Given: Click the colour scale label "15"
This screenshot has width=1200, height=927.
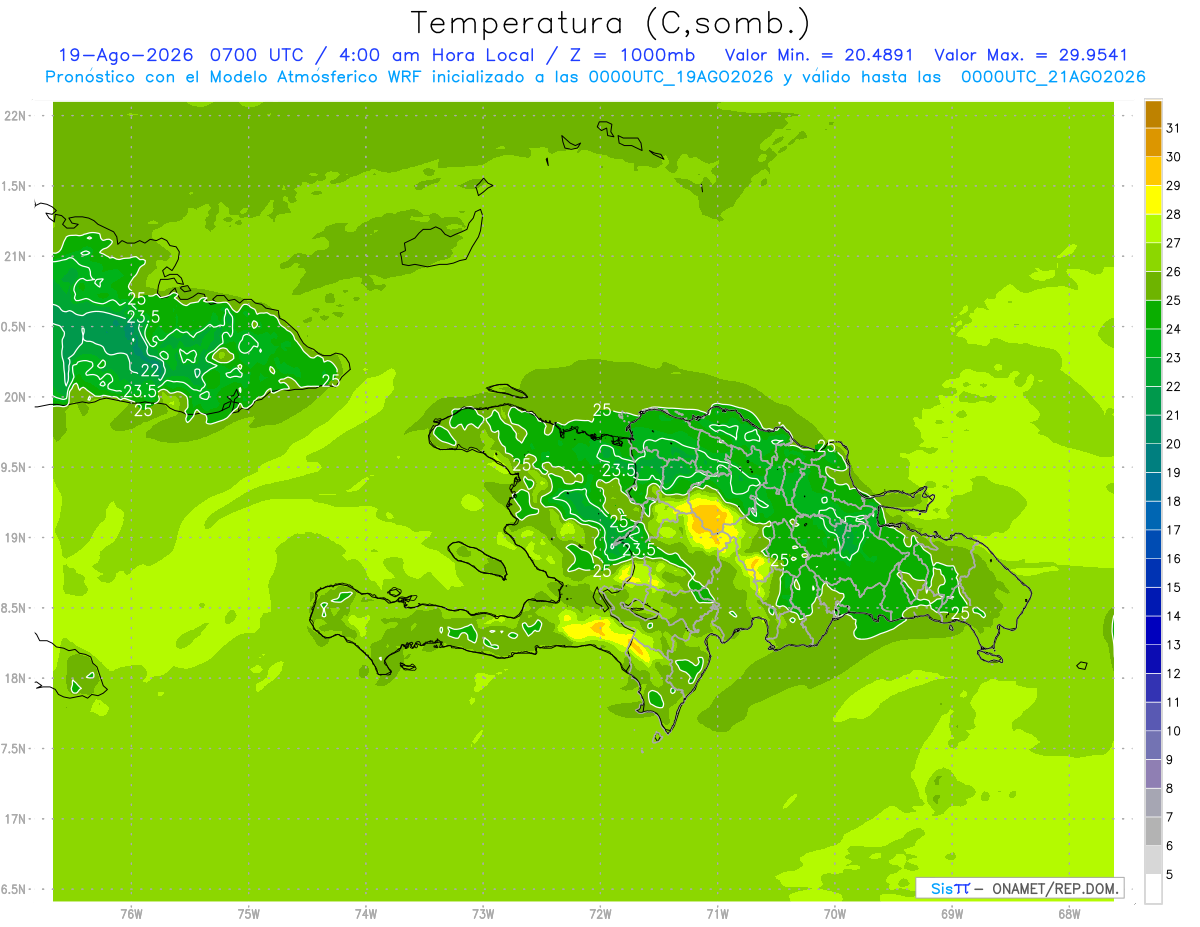Looking at the screenshot, I should tap(1173, 588).
